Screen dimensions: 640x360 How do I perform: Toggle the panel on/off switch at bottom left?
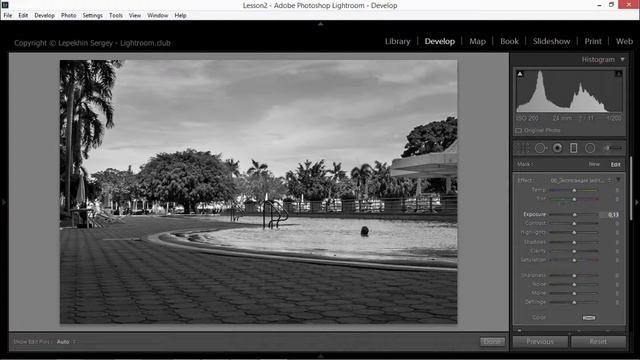(x=519, y=330)
